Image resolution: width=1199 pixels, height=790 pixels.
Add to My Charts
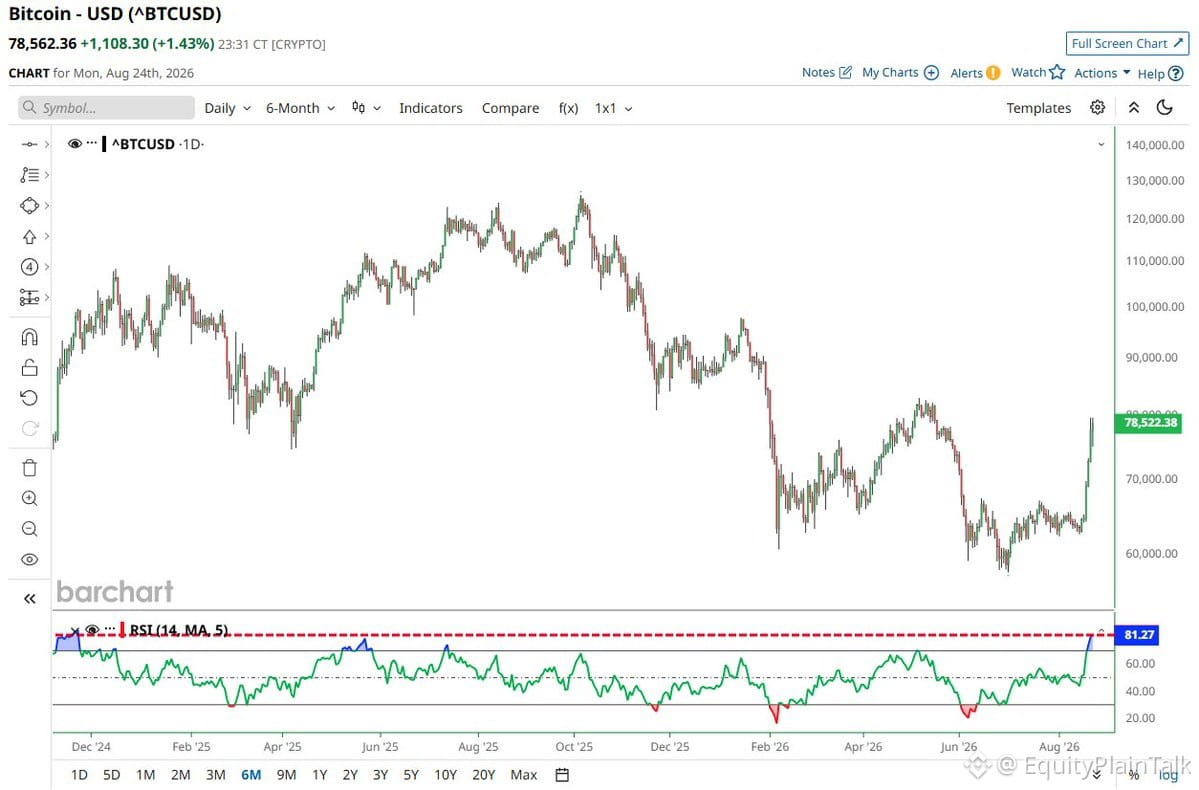click(x=900, y=73)
